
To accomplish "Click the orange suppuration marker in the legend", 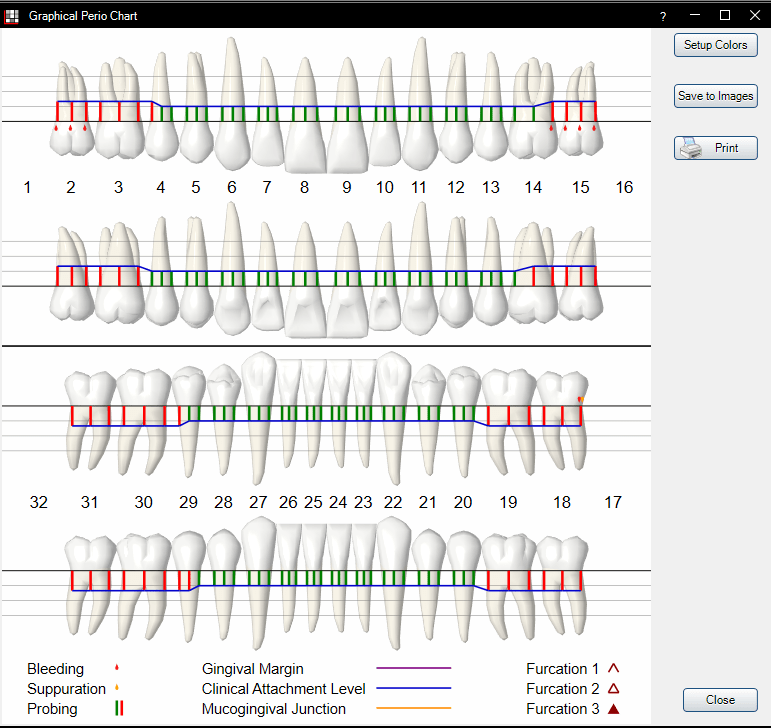I will tap(117, 688).
